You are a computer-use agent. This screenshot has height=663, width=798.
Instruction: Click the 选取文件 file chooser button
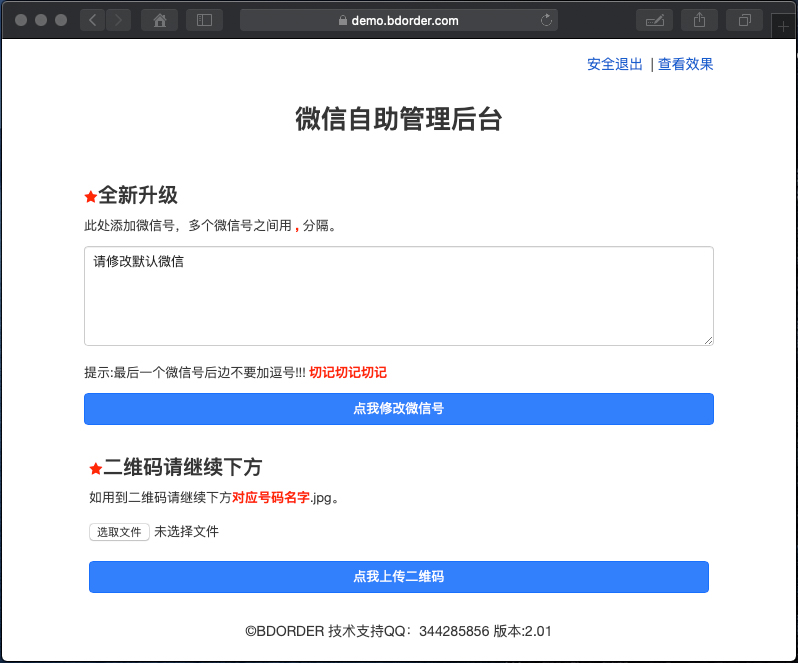tap(119, 532)
